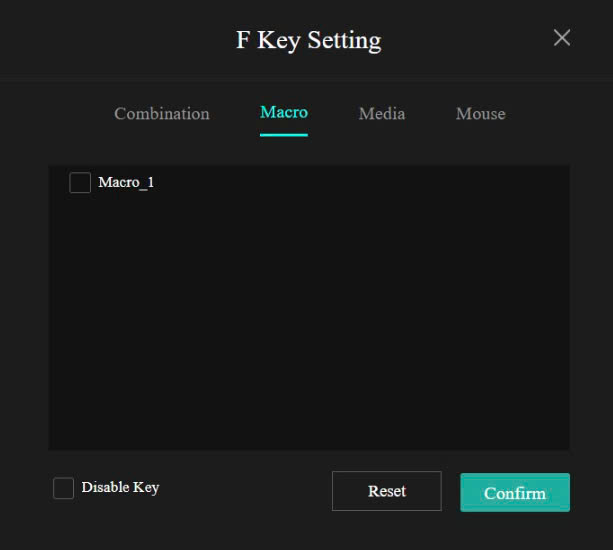Open the Media tab
Image resolution: width=613 pixels, height=550 pixels.
tap(382, 114)
